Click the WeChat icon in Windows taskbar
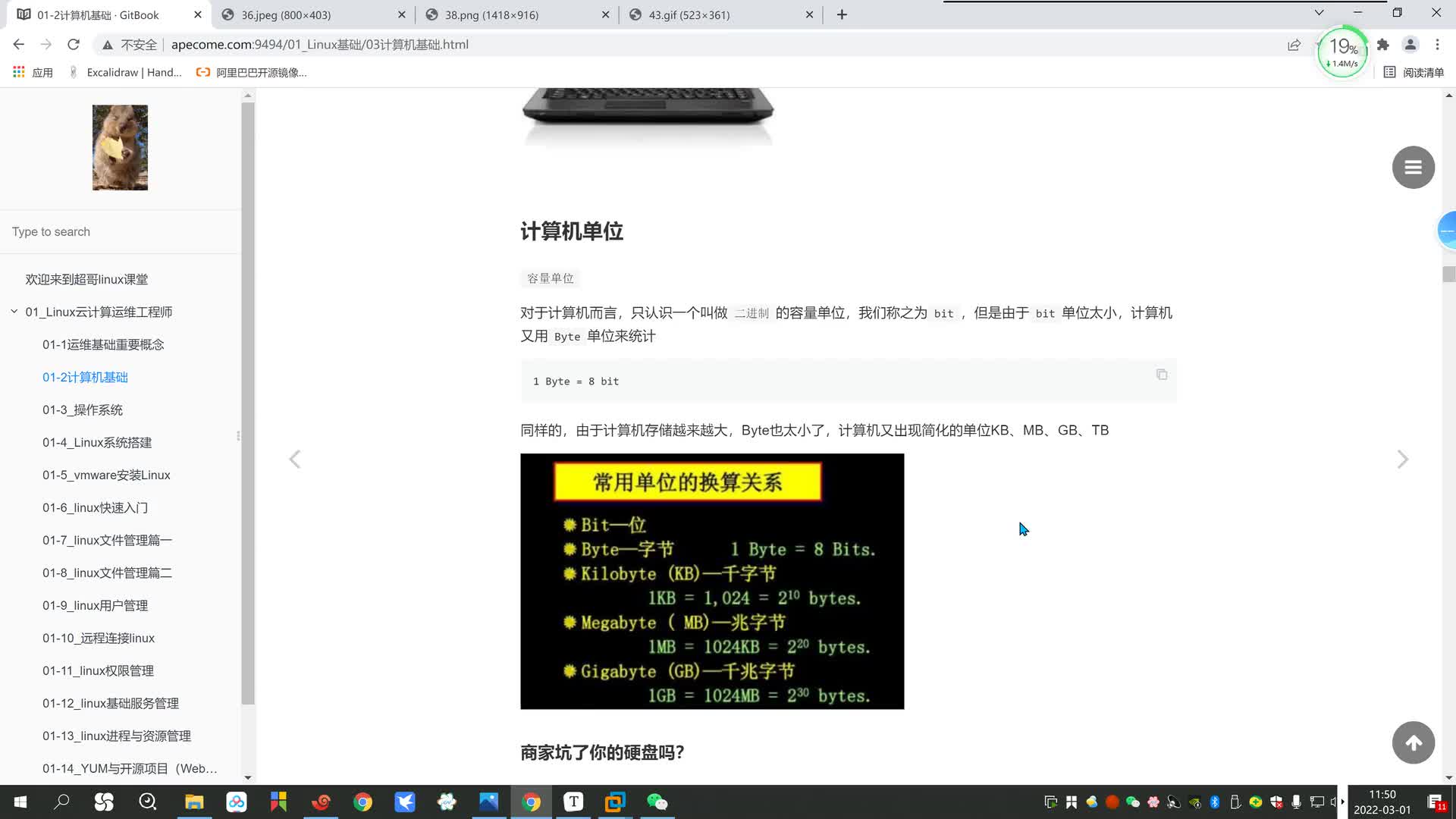Image resolution: width=1456 pixels, height=819 pixels. [x=659, y=802]
